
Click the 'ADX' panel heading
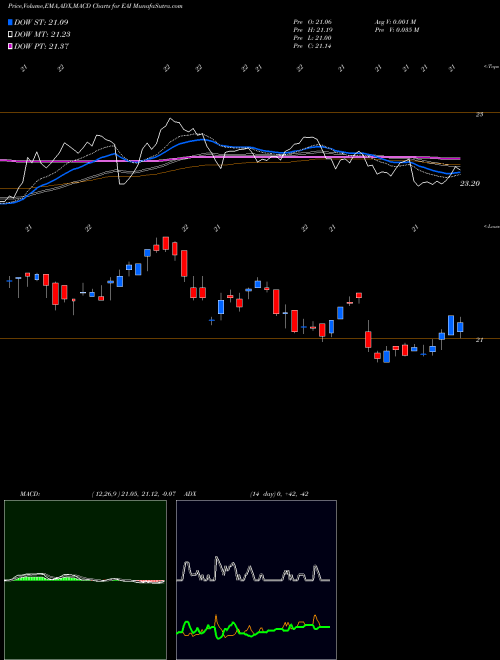(x=191, y=494)
